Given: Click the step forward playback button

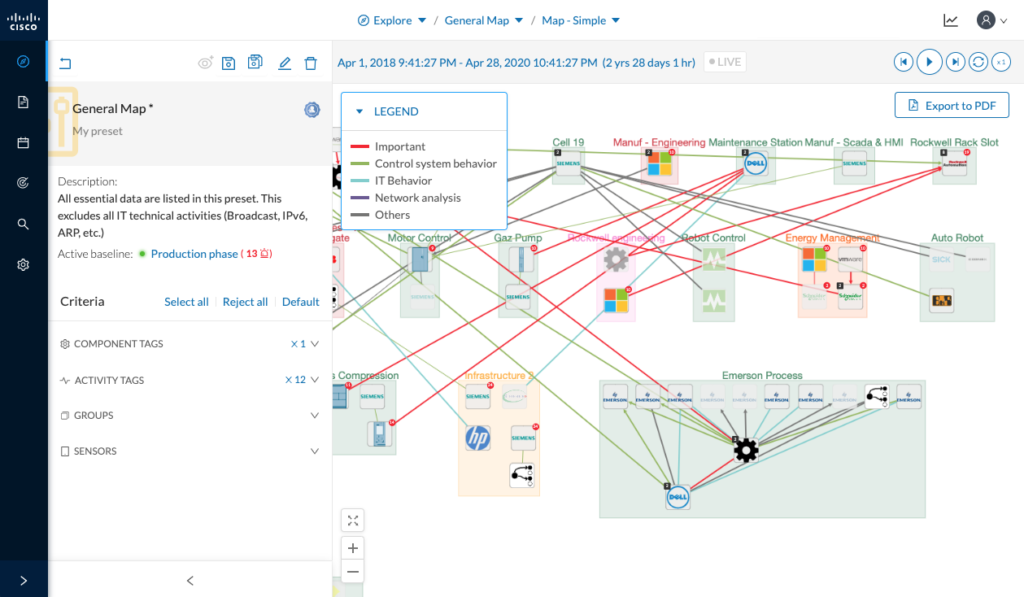Looking at the screenshot, I should coord(955,62).
